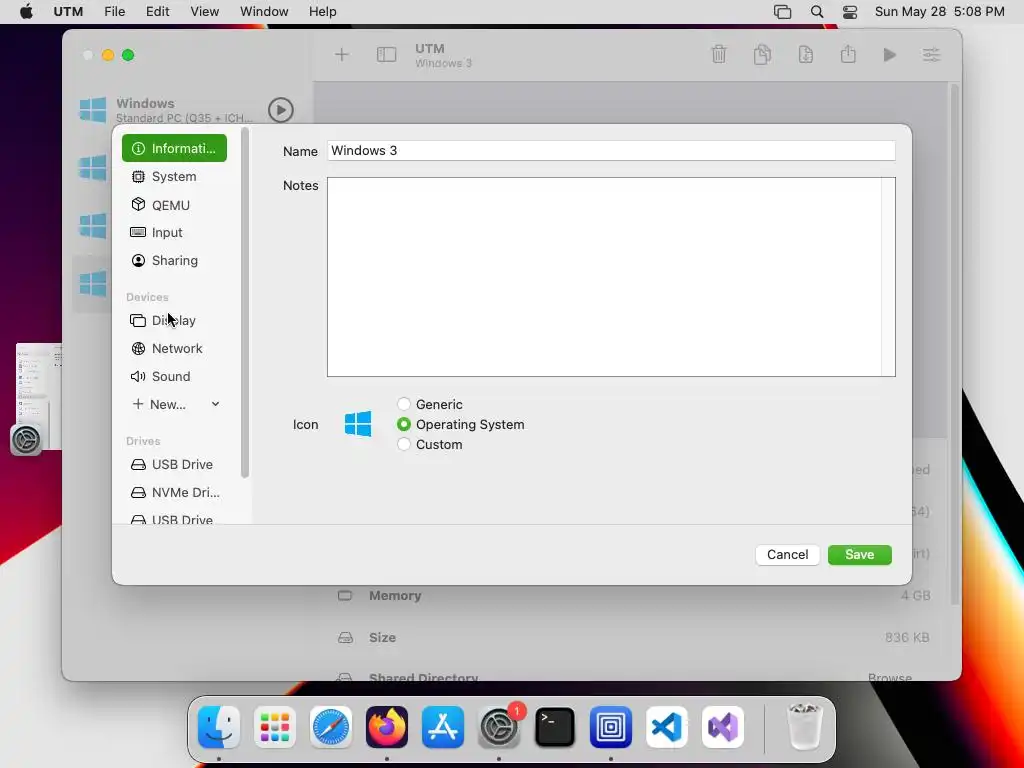Click the settings sliders icon in toolbar

pyautogui.click(x=931, y=55)
